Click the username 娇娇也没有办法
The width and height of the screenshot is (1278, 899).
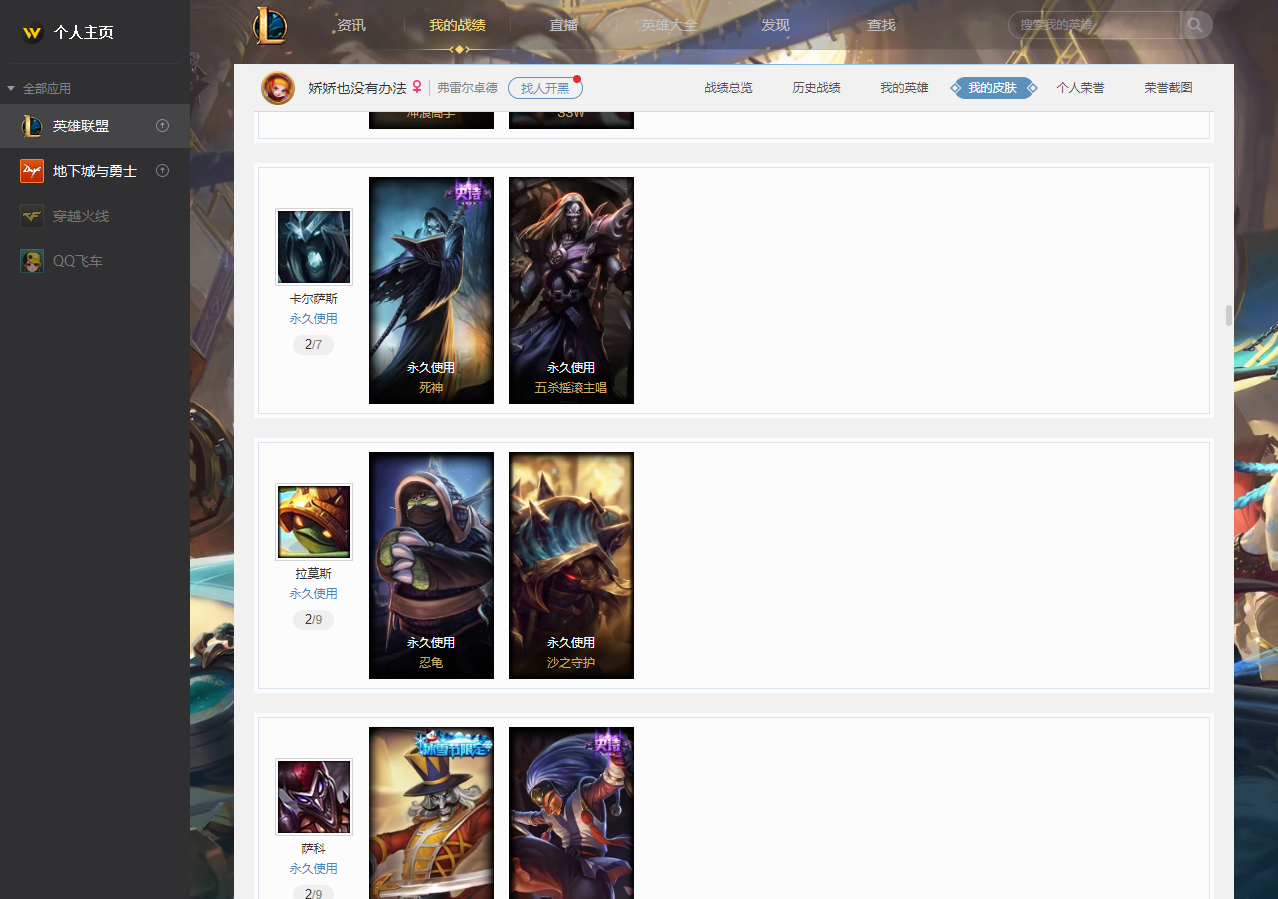(x=357, y=88)
